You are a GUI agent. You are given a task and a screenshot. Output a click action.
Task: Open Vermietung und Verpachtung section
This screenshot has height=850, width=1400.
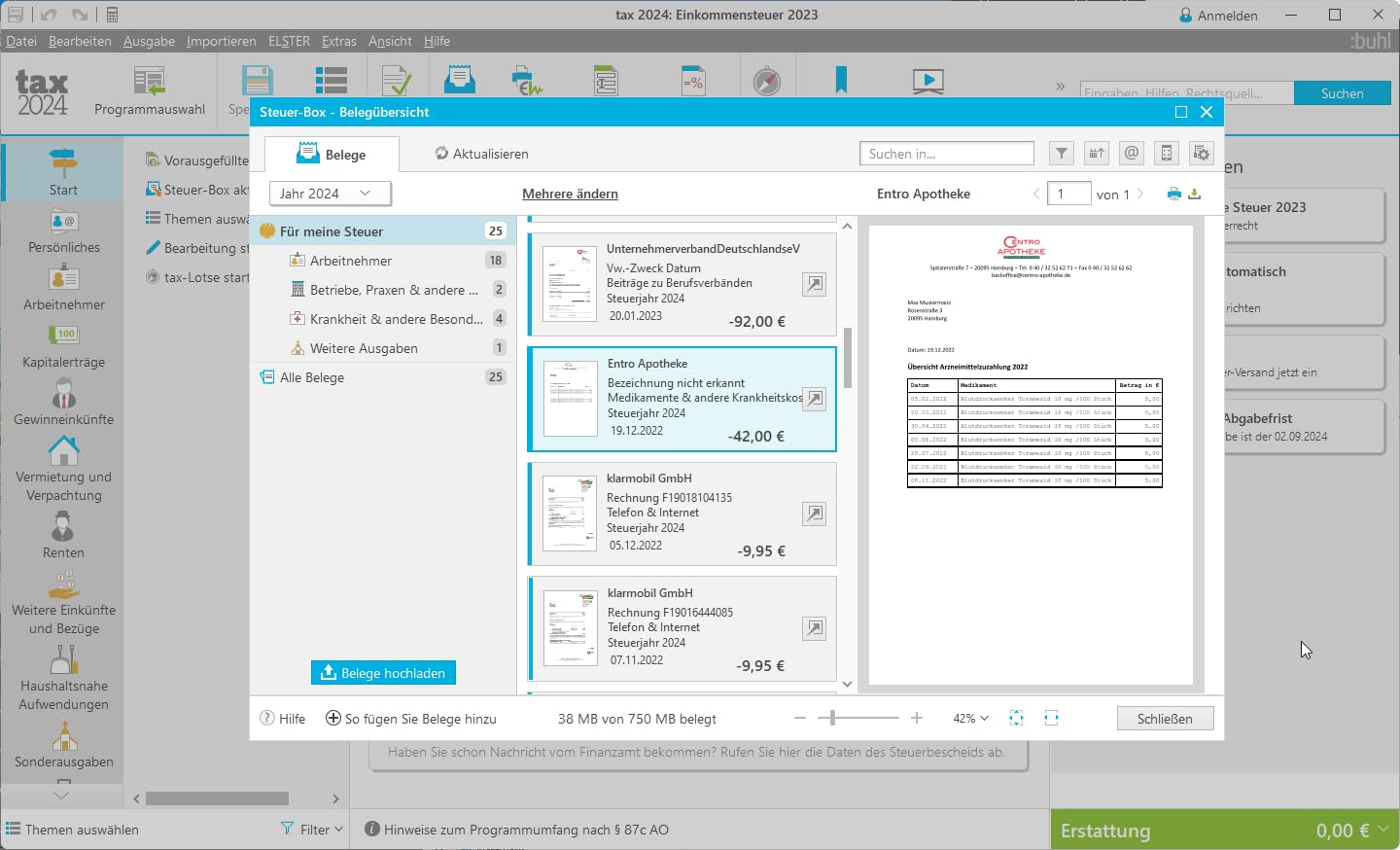click(63, 470)
